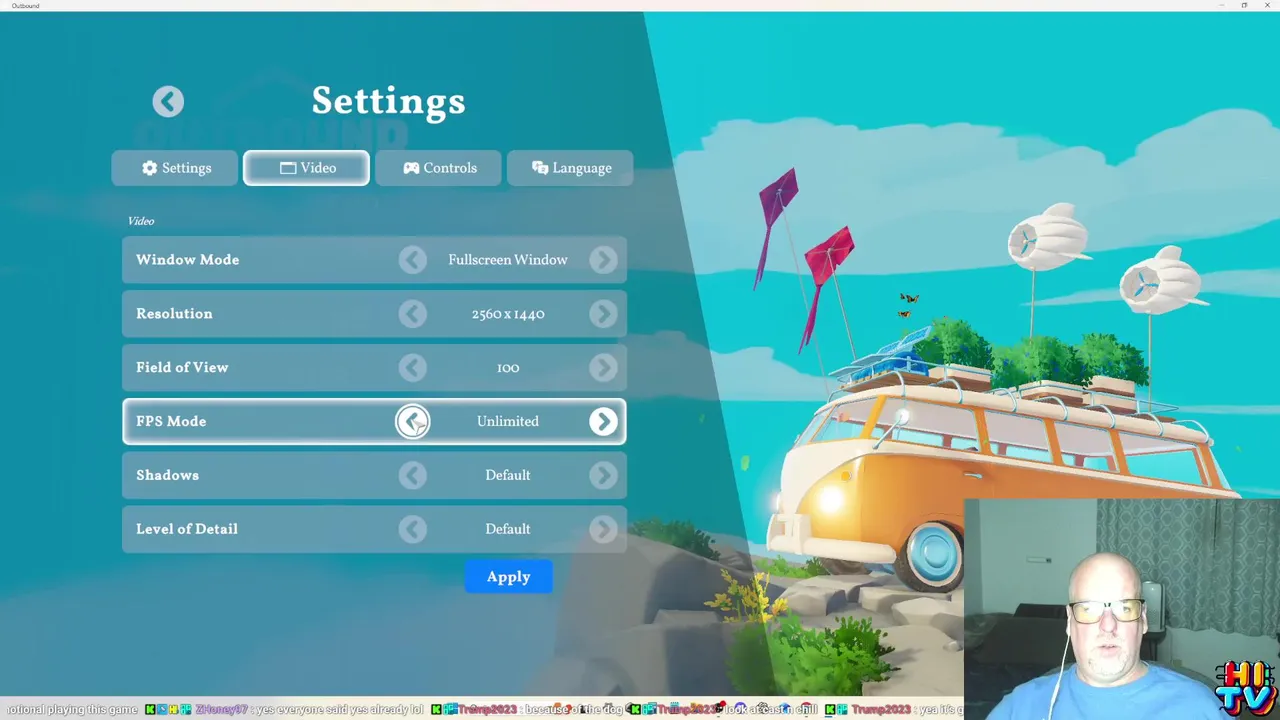Click the back arrow beside Settings title
The image size is (1280, 720).
pyautogui.click(x=168, y=101)
